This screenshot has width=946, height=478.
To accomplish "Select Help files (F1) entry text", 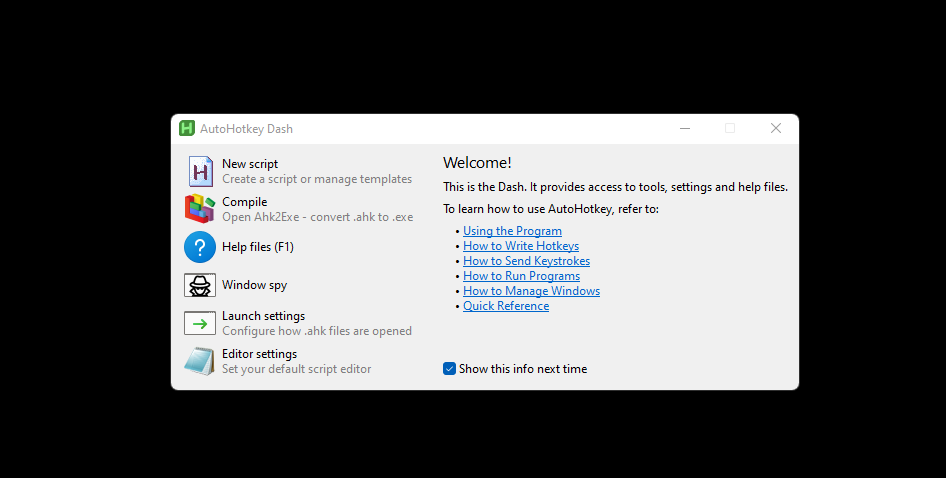I will click(258, 247).
